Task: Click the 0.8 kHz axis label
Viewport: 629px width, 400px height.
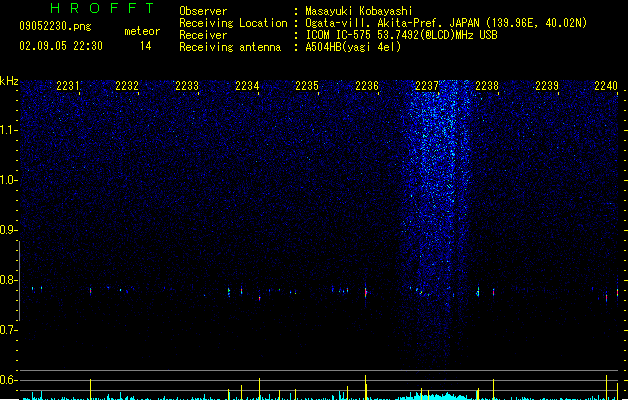Action: (9, 280)
